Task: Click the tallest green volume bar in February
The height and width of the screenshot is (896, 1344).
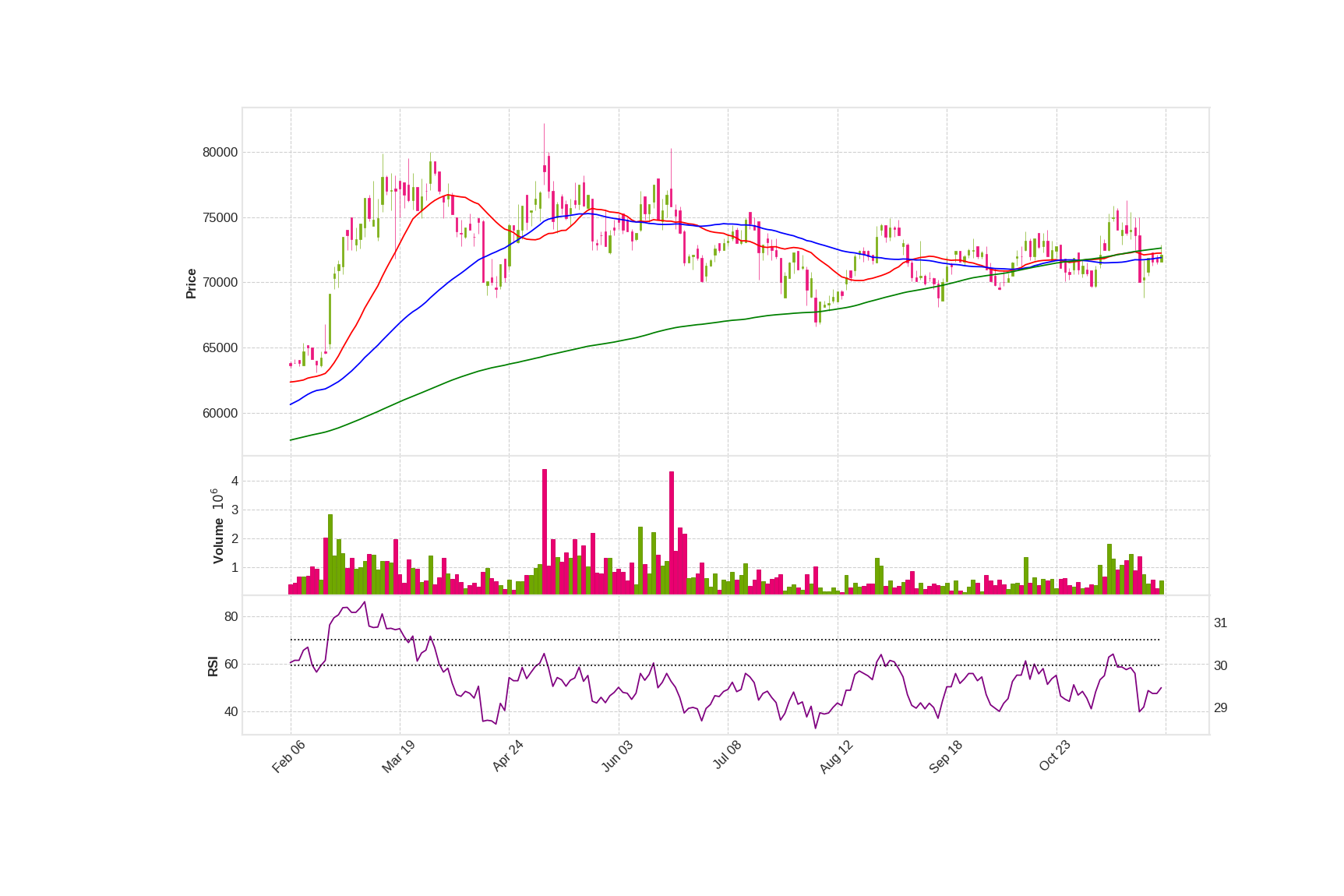Action: point(330,554)
